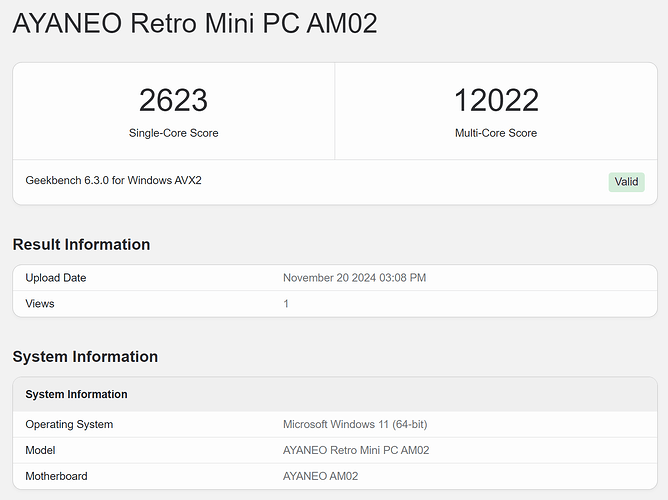Click the Single-Core Score label

(173, 133)
